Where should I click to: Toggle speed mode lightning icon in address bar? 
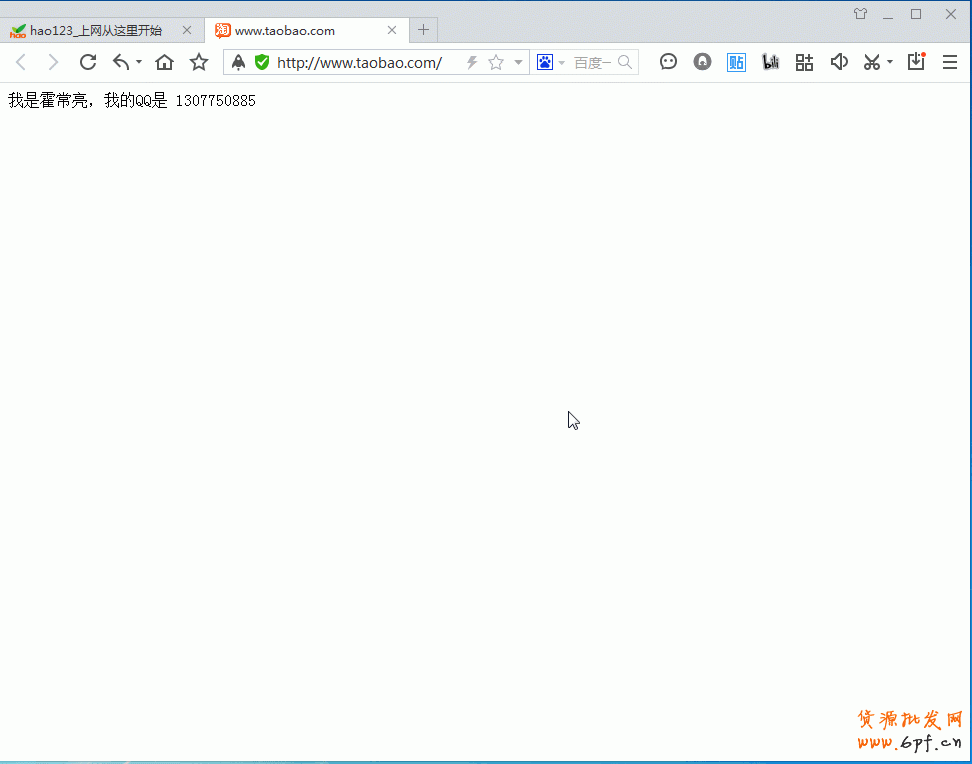click(472, 62)
